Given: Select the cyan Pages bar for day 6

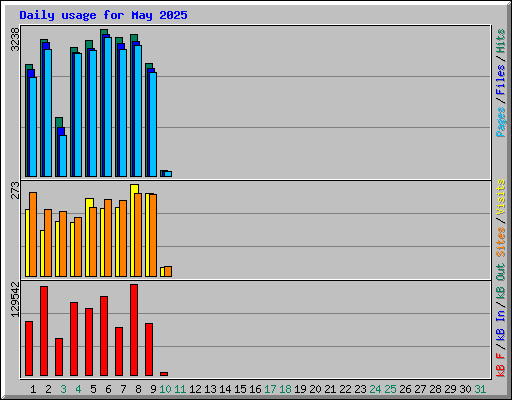Looking at the screenshot, I should pyautogui.click(x=108, y=107).
